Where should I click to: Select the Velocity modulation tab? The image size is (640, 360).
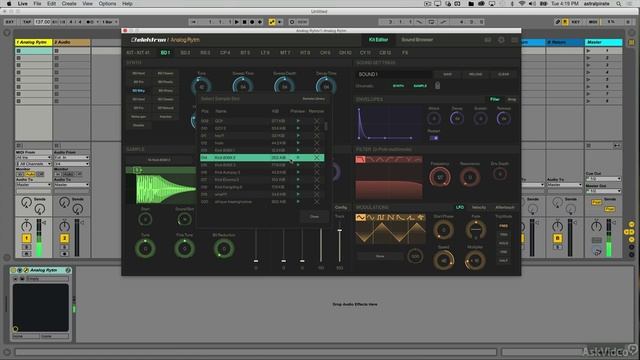[479, 208]
